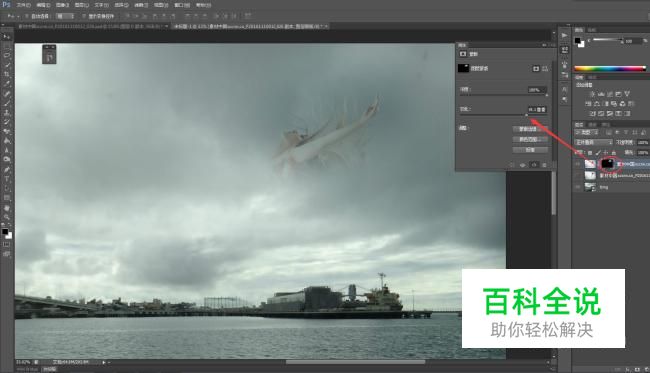The width and height of the screenshot is (650, 373).
Task: Toggle visibility eye of the top layer
Action: (577, 164)
